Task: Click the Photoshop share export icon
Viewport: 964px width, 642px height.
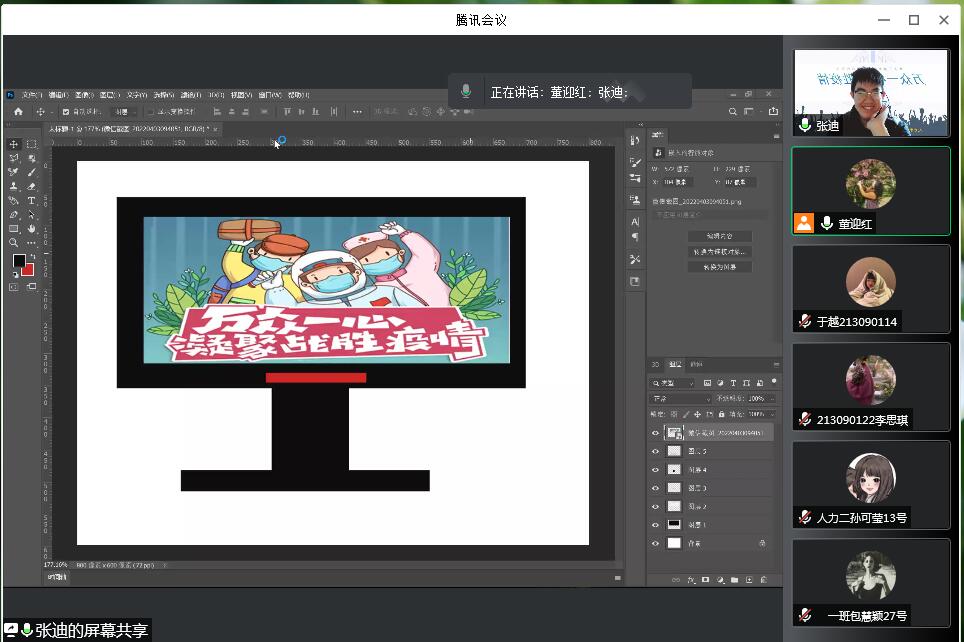Action: pos(773,111)
